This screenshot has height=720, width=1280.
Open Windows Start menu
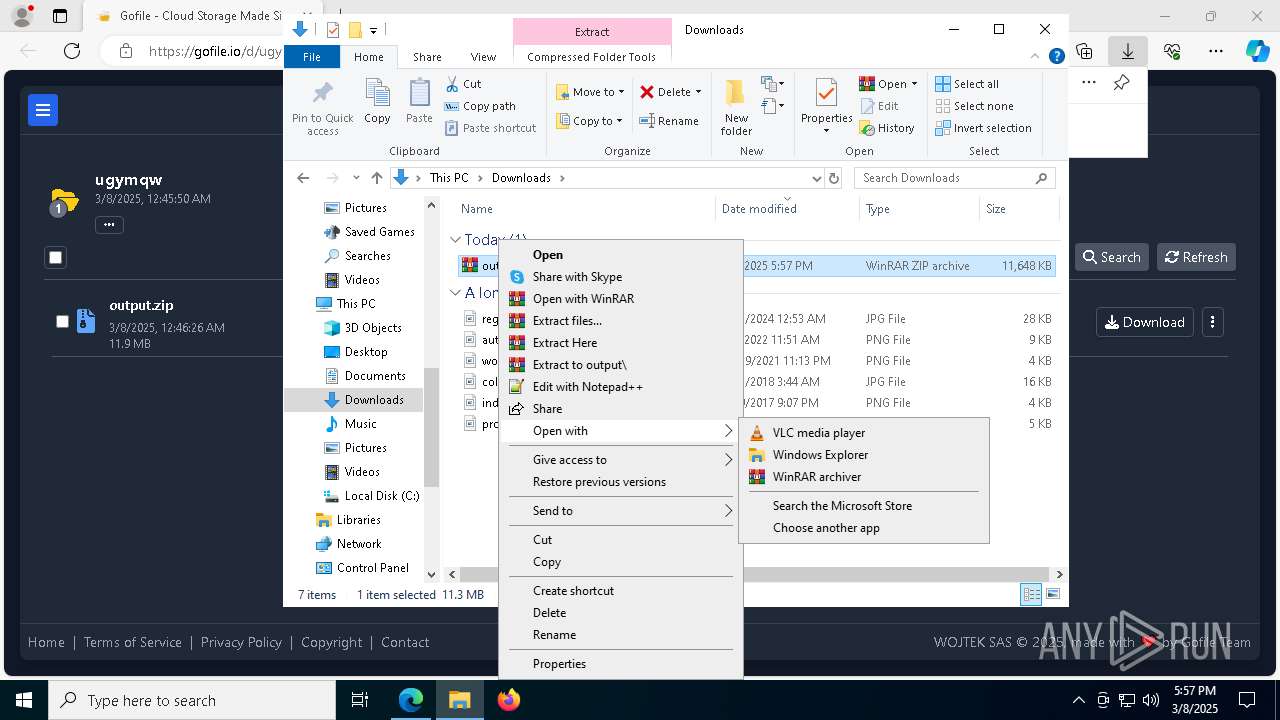click(24, 700)
